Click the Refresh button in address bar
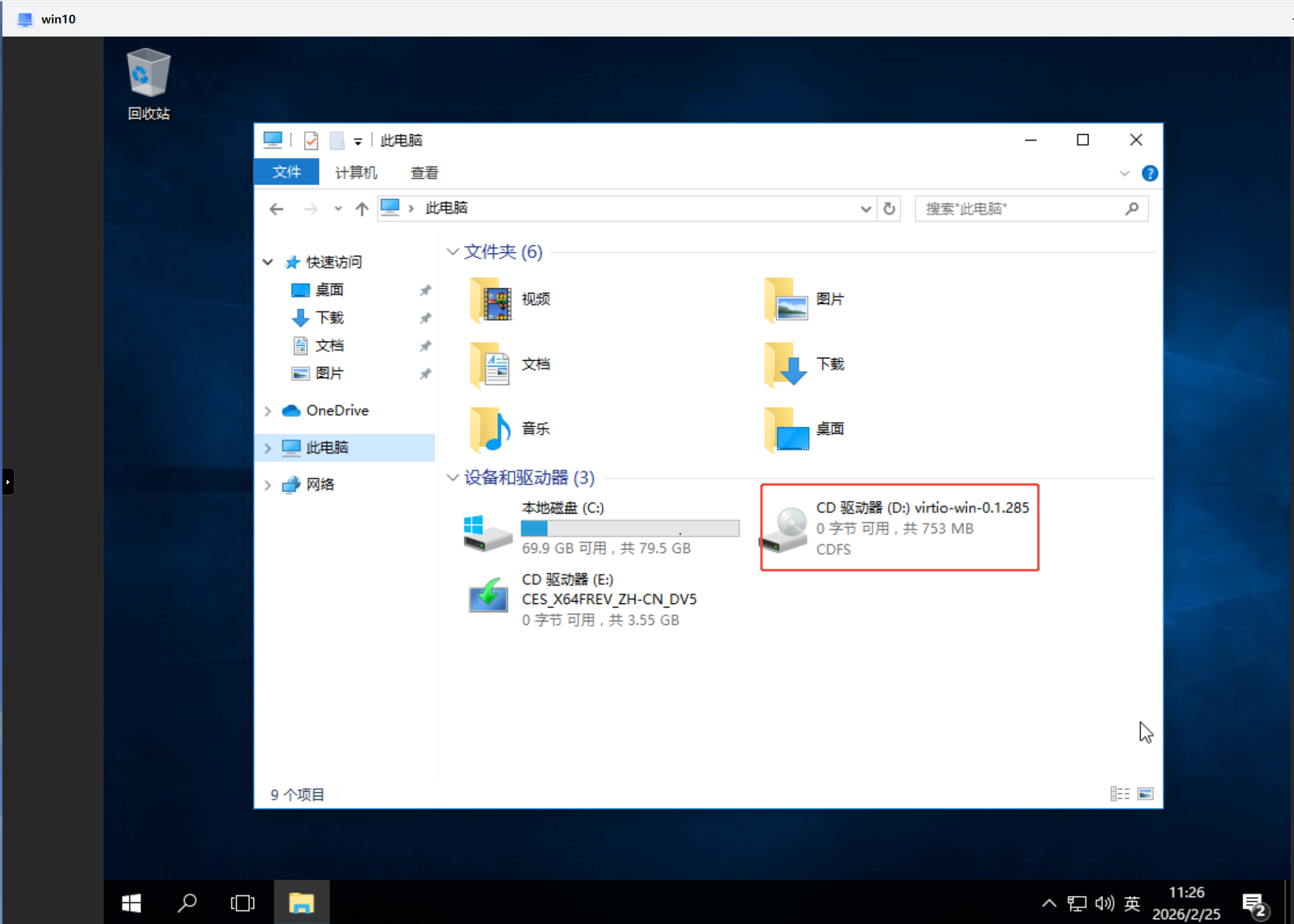The width and height of the screenshot is (1294, 924). pyautogui.click(x=889, y=209)
